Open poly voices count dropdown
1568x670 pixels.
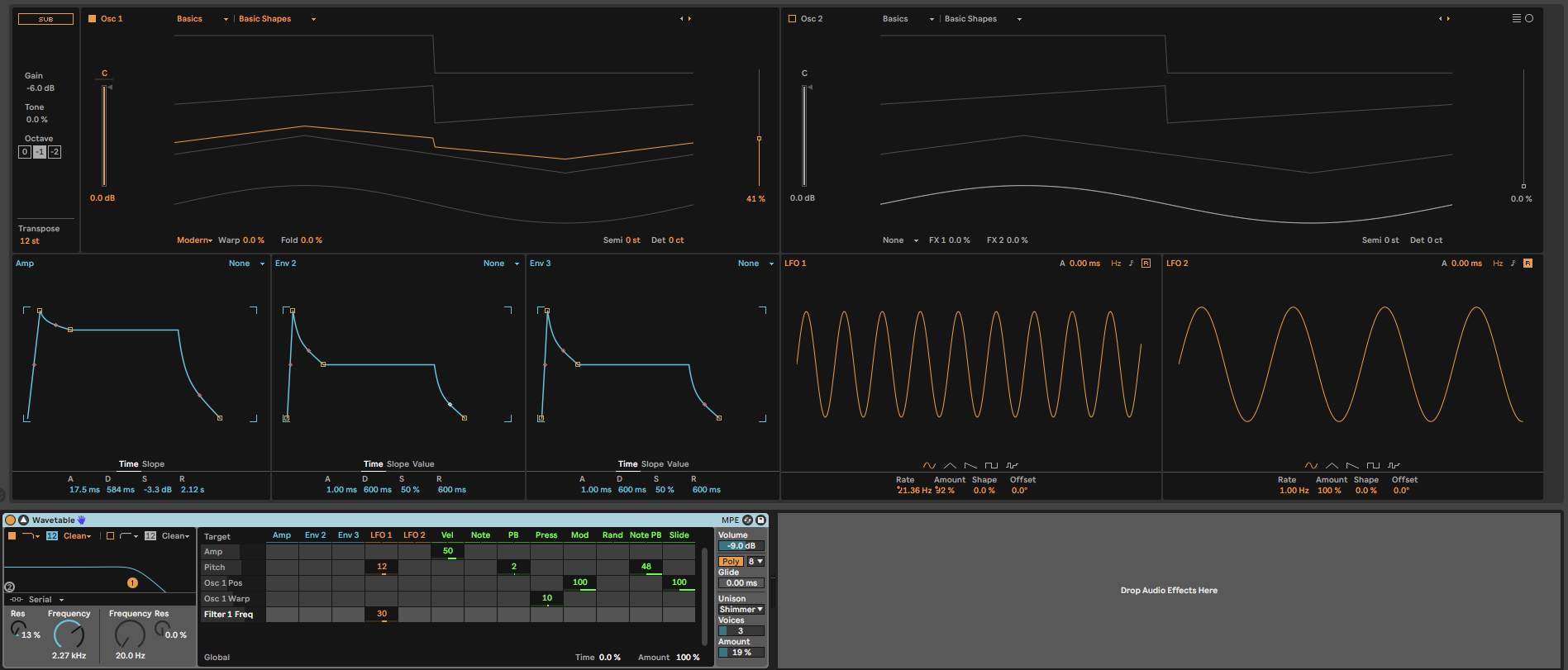coord(755,561)
